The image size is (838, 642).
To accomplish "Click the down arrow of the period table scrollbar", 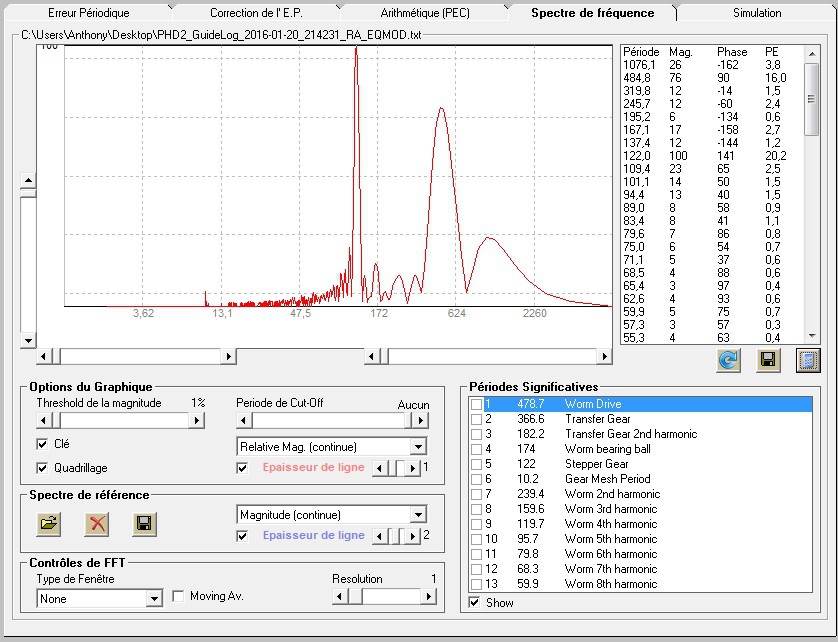I will [x=812, y=336].
